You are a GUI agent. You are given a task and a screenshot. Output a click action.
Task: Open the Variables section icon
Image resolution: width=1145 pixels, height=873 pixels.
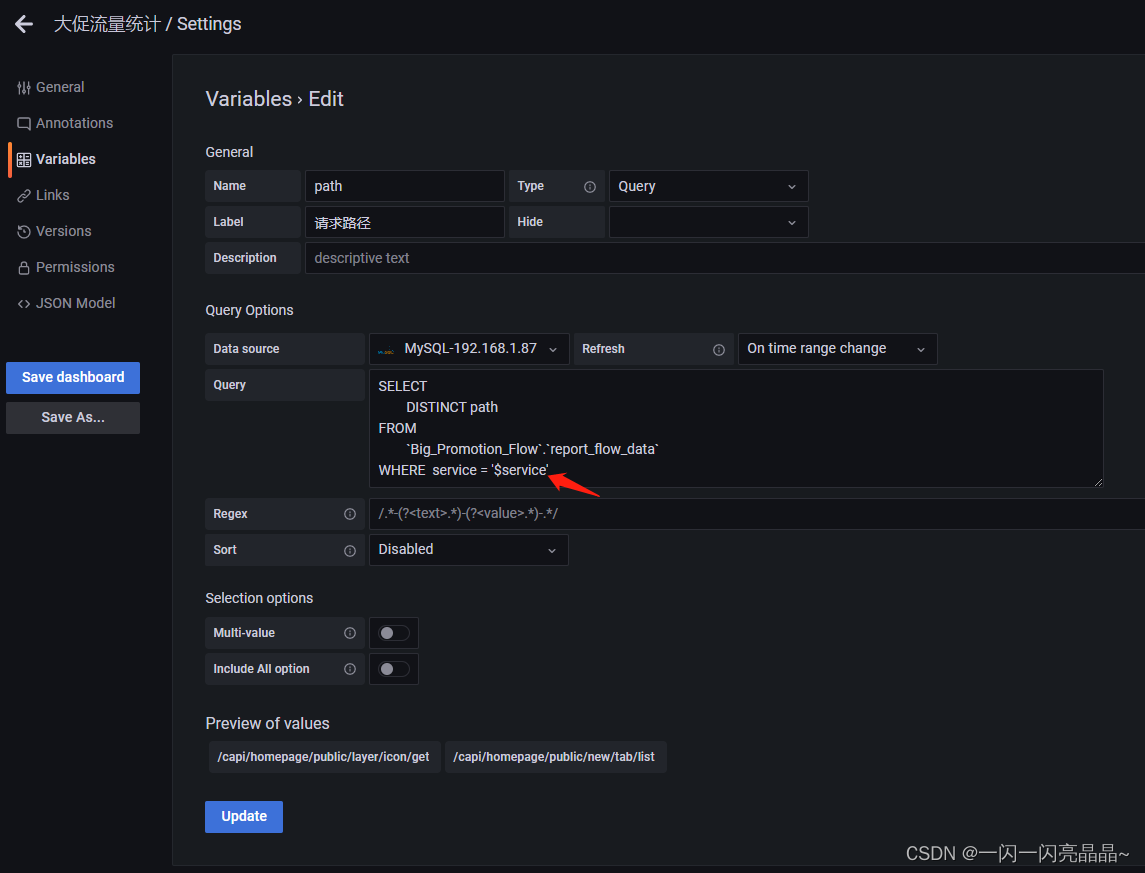(x=22, y=159)
